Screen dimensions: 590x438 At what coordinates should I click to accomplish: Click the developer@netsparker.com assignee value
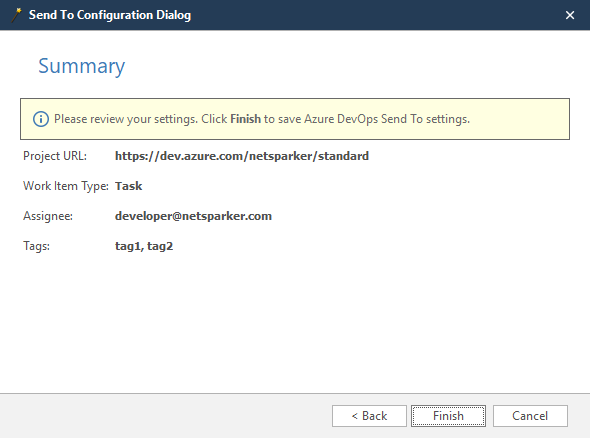(193, 216)
